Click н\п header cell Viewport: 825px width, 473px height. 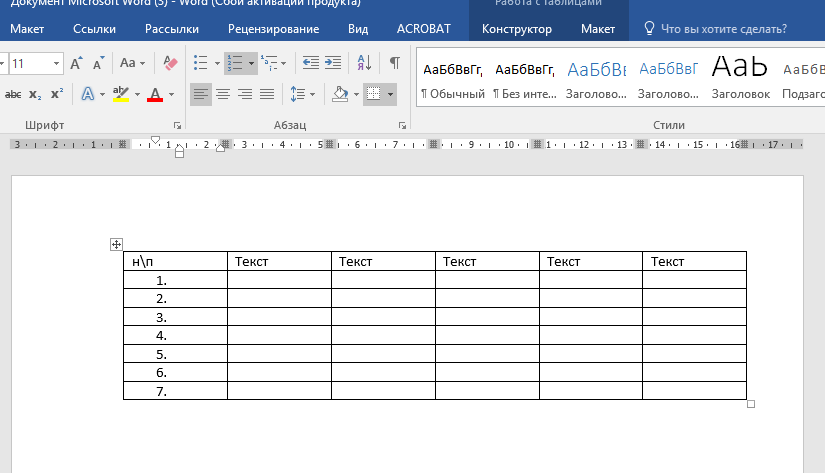pyautogui.click(x=175, y=261)
